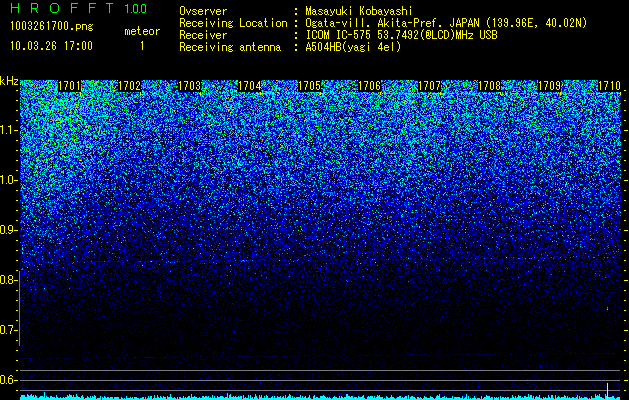The image size is (629, 400).
Task: Click the 0.8 frequency axis label
Action: tap(9, 280)
